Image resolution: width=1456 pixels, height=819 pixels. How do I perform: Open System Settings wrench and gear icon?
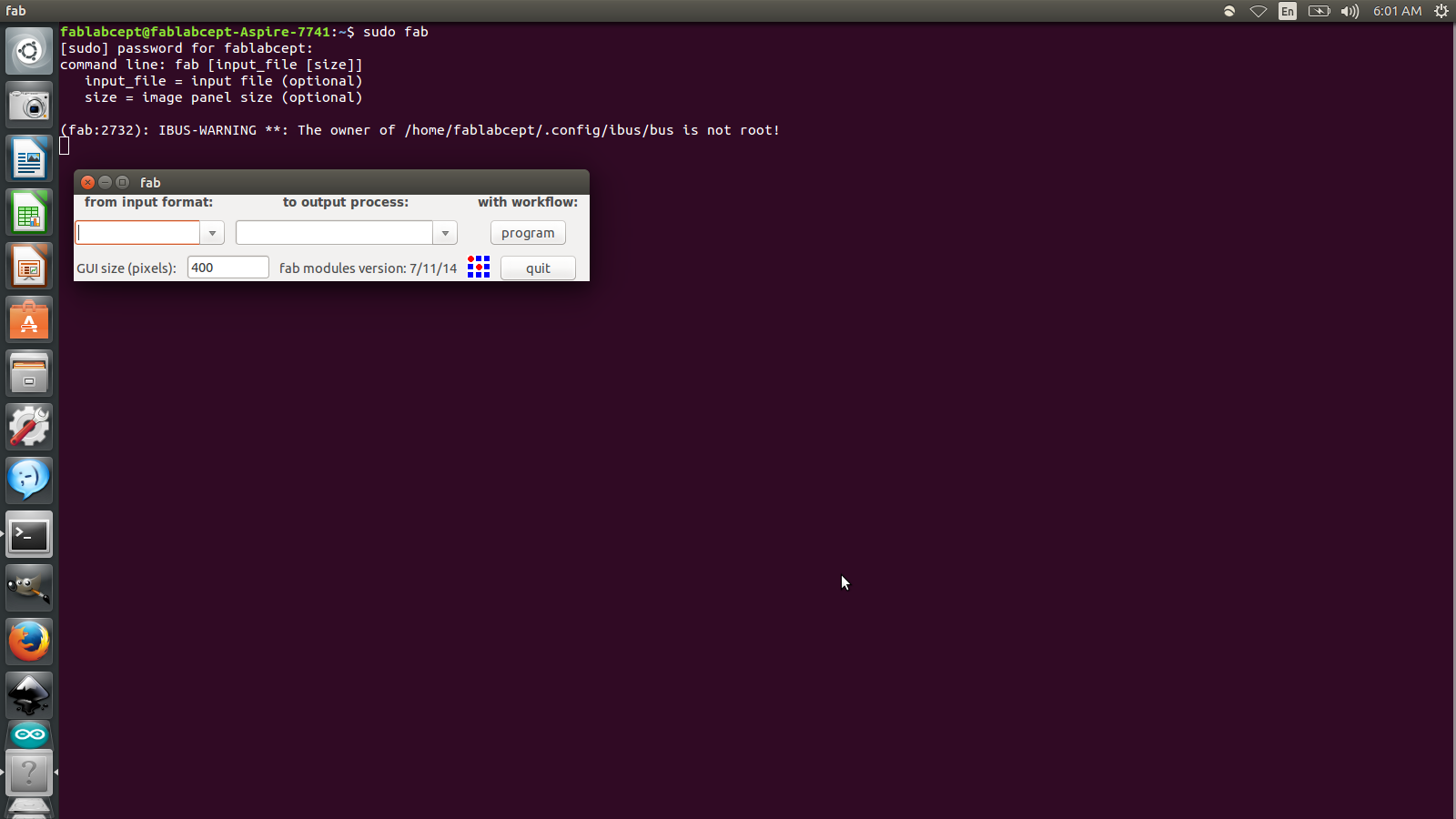(x=29, y=427)
